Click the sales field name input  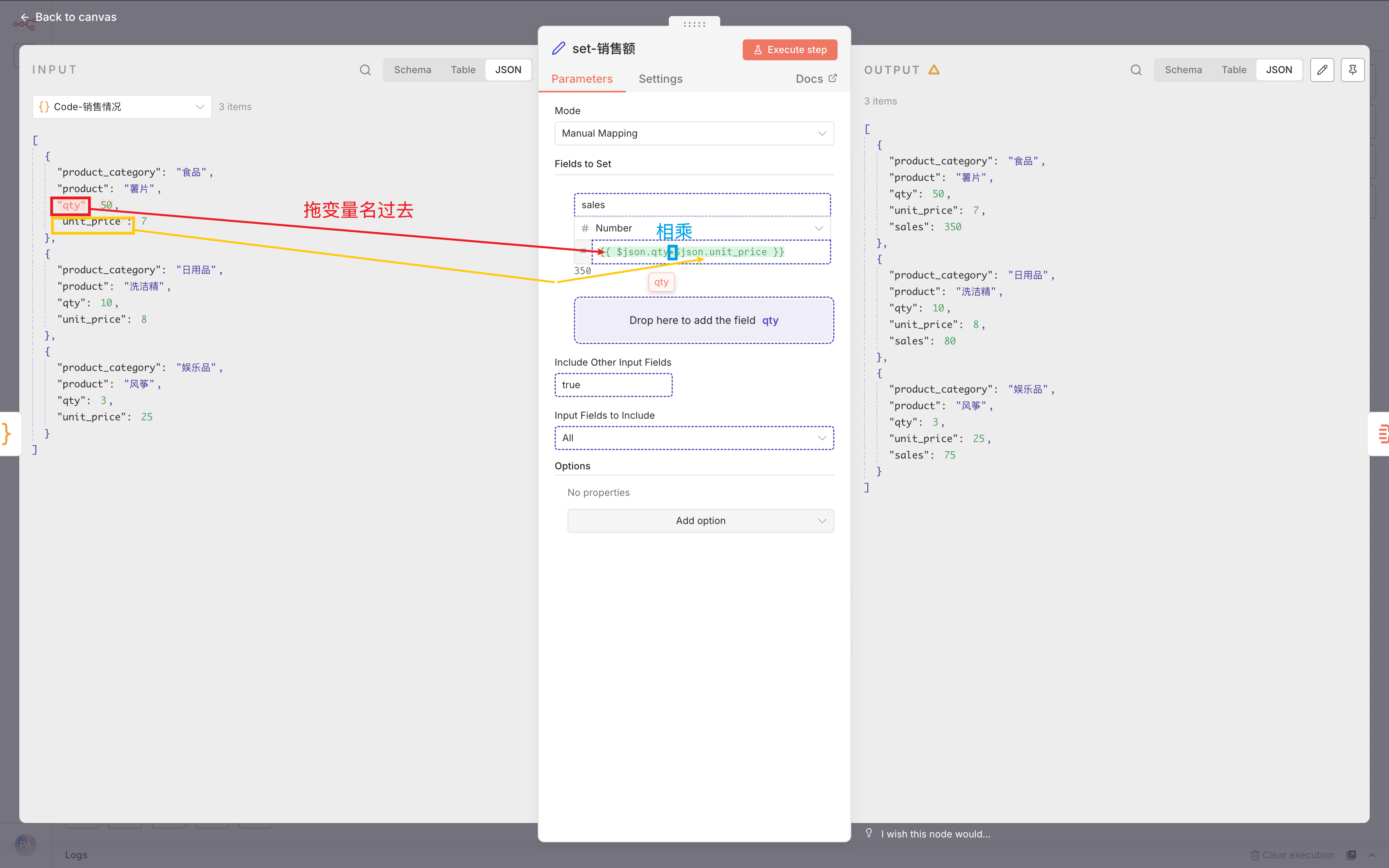[702, 205]
